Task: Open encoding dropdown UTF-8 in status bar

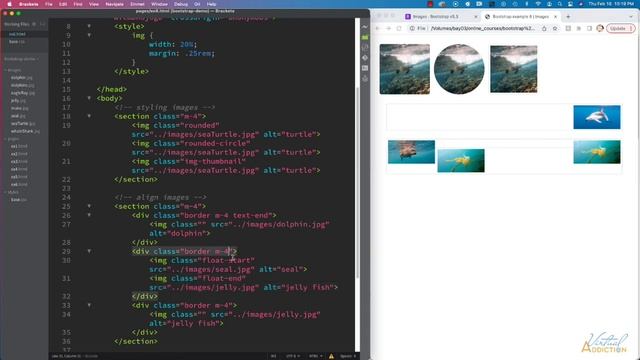Action: coord(292,356)
